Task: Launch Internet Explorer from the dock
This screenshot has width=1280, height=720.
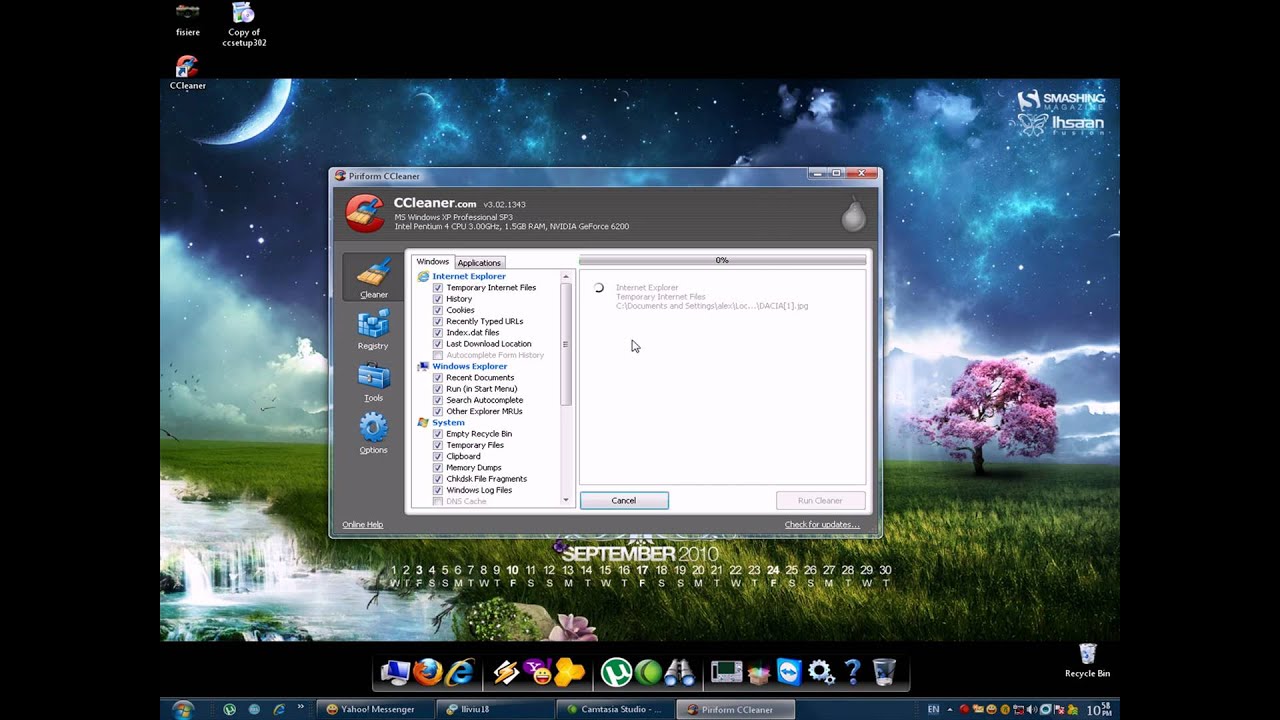Action: click(459, 672)
